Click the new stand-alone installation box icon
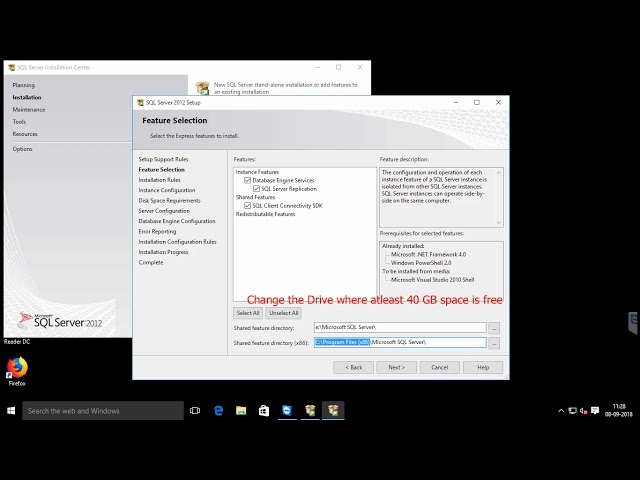 pyautogui.click(x=202, y=88)
